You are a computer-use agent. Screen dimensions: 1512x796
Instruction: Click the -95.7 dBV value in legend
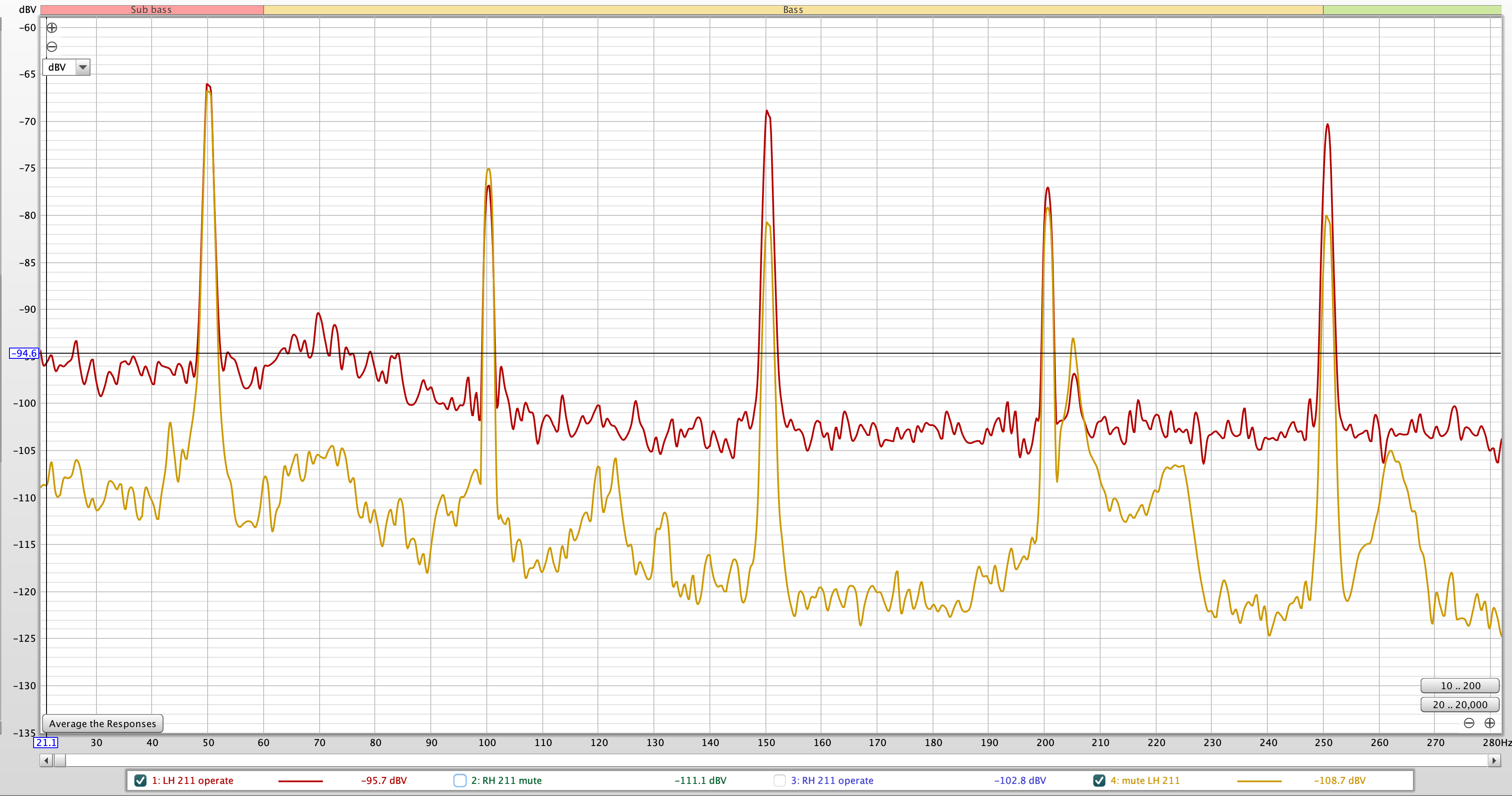384,781
